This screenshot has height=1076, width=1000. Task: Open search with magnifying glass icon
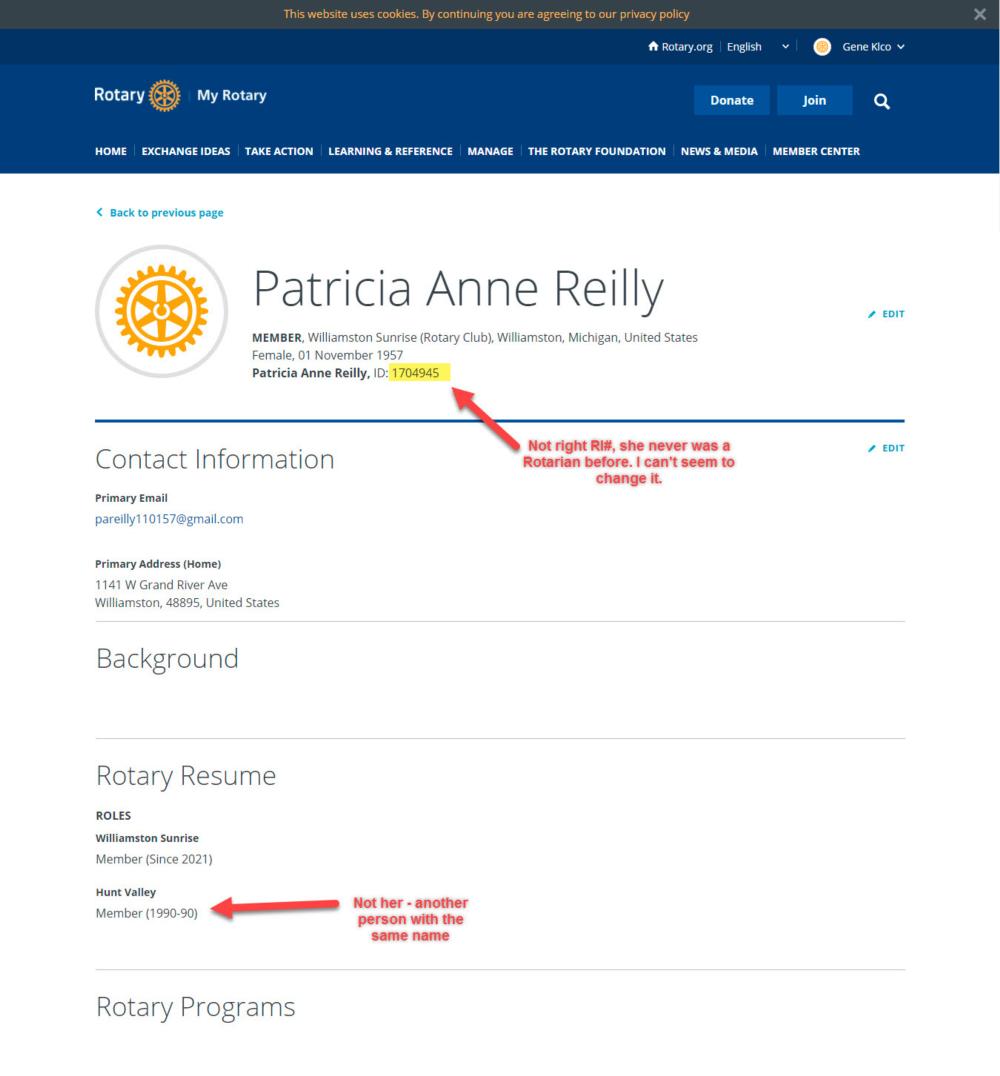click(x=881, y=102)
